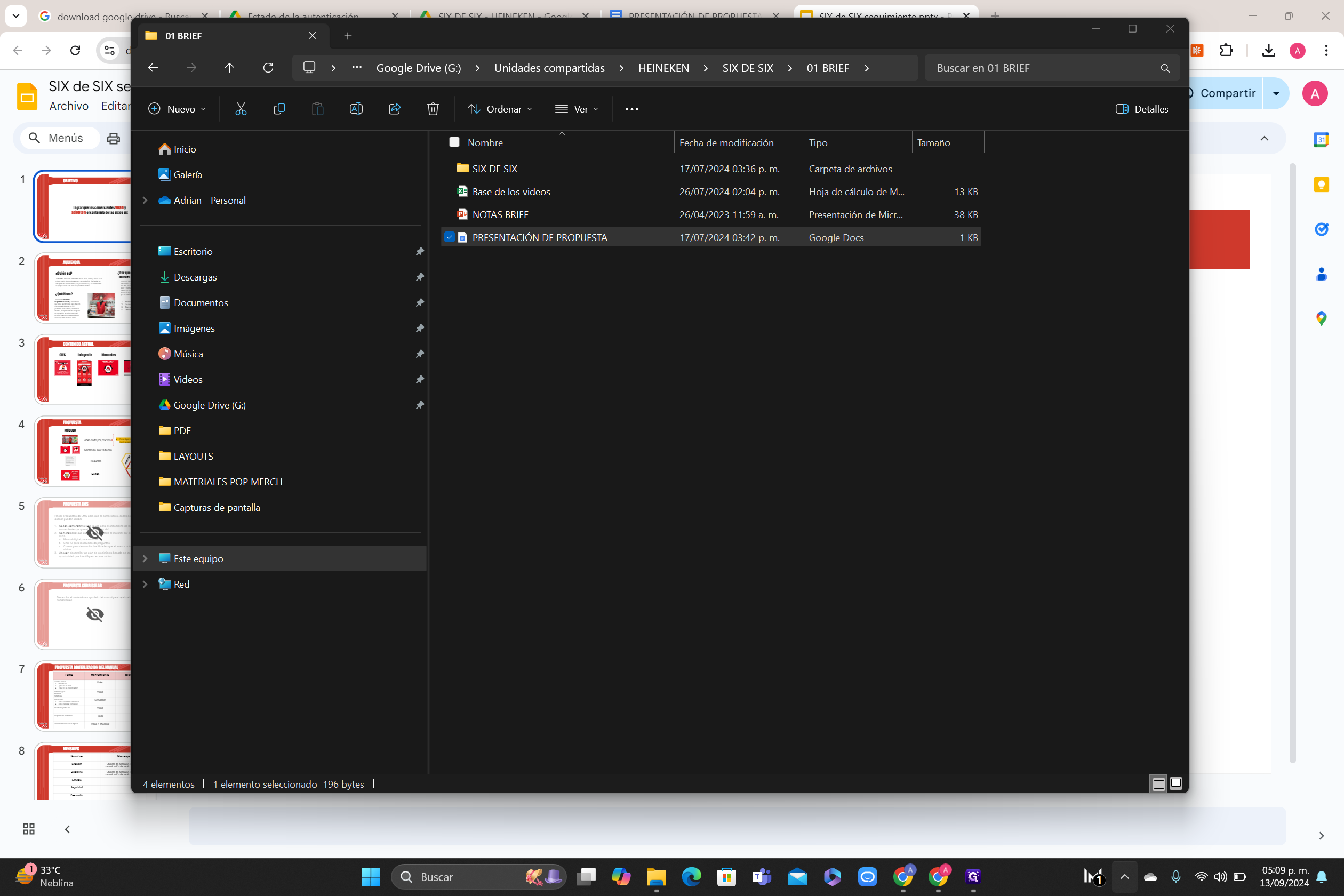The image size is (1344, 896).
Task: Open Chrome tab search dropdown arrow
Action: point(16,16)
